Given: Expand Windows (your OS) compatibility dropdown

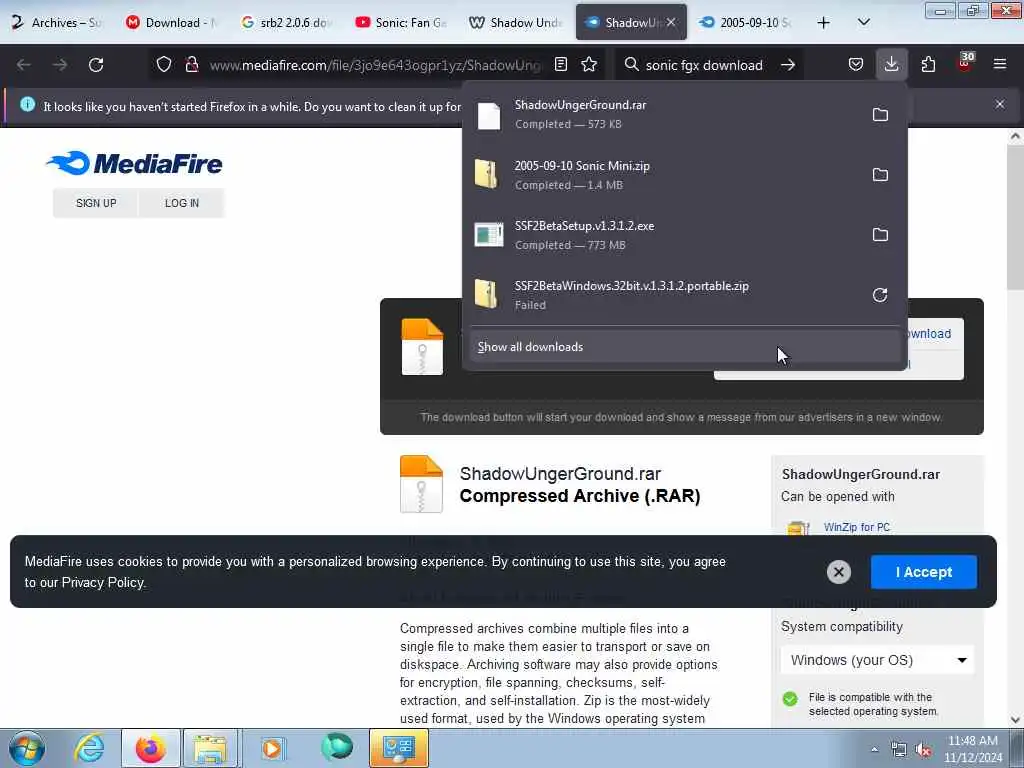Looking at the screenshot, I should pyautogui.click(x=878, y=660).
